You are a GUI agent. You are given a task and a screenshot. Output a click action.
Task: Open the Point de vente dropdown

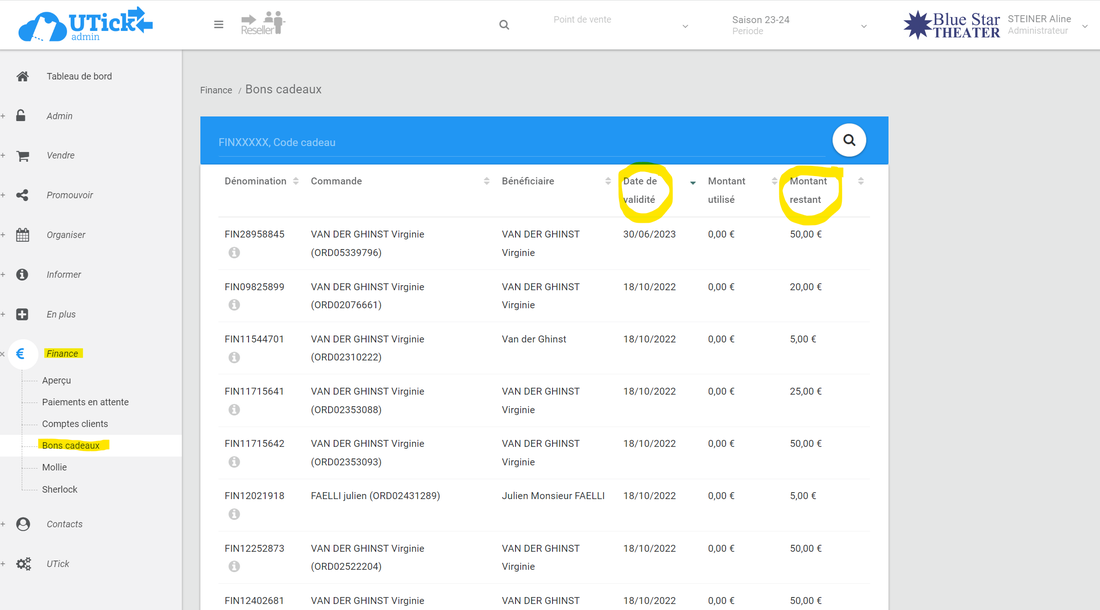click(620, 25)
